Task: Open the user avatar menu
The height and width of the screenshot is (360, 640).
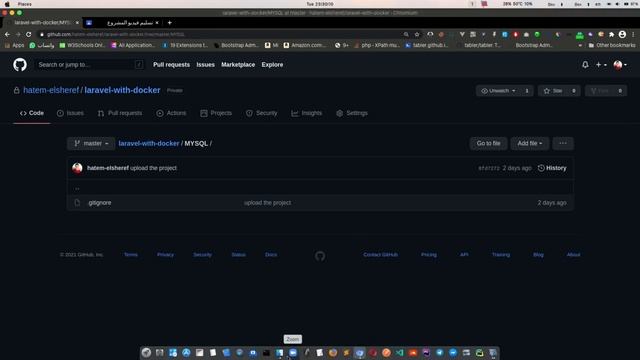Action: [620, 64]
